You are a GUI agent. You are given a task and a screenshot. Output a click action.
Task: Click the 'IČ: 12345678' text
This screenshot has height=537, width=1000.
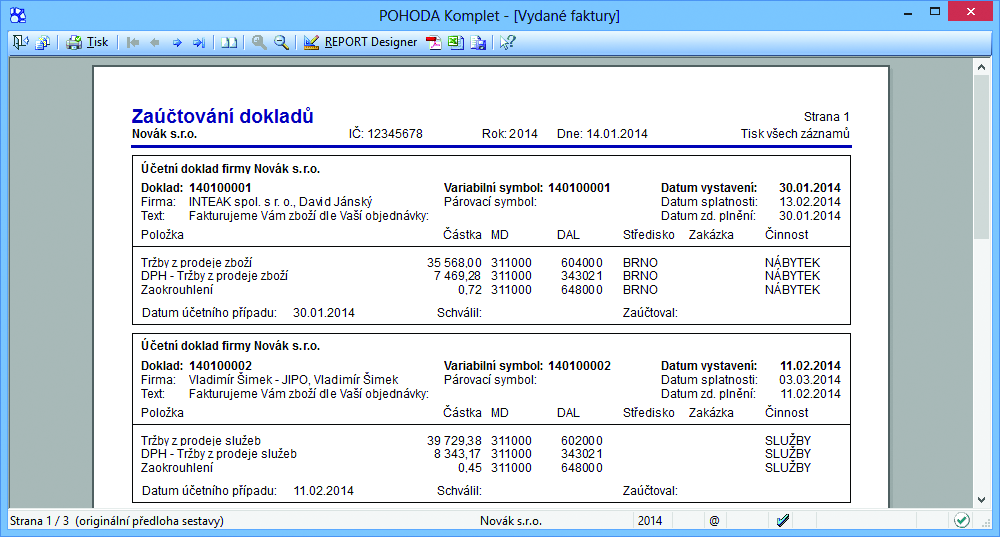coord(385,134)
